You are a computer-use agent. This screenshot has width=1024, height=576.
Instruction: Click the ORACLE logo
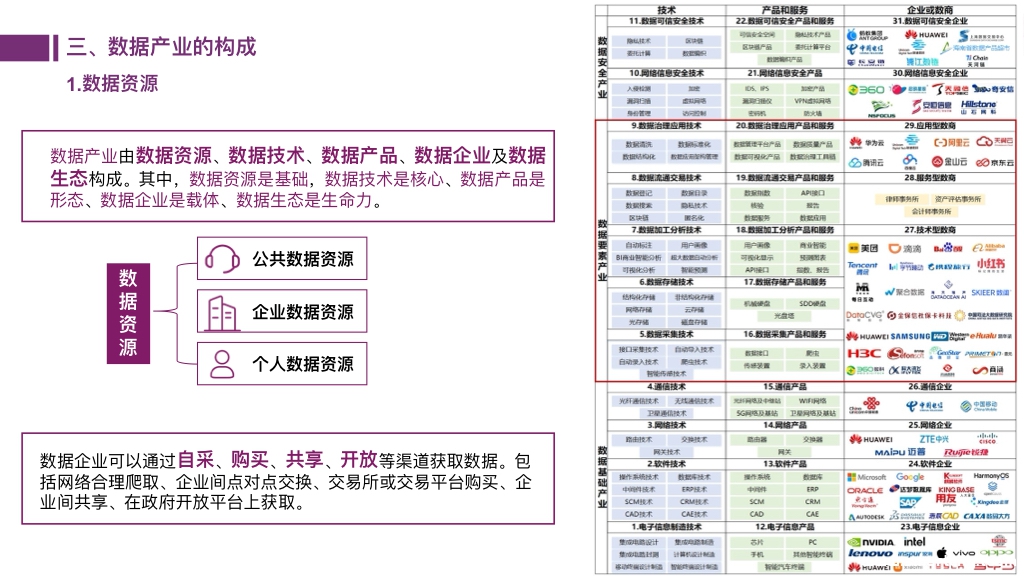tap(865, 490)
